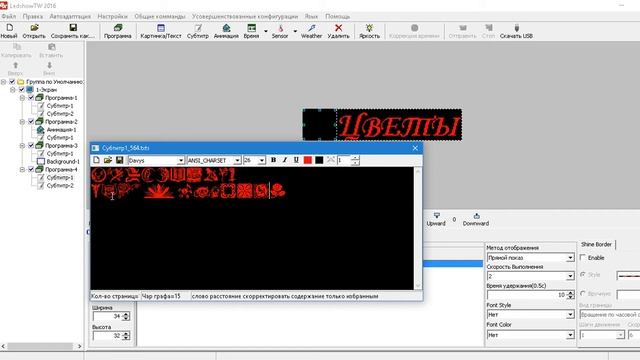Image resolution: width=640 pixels, height=360 pixels.
Task: Open the Метод отображения dropdown
Action: pos(570,258)
